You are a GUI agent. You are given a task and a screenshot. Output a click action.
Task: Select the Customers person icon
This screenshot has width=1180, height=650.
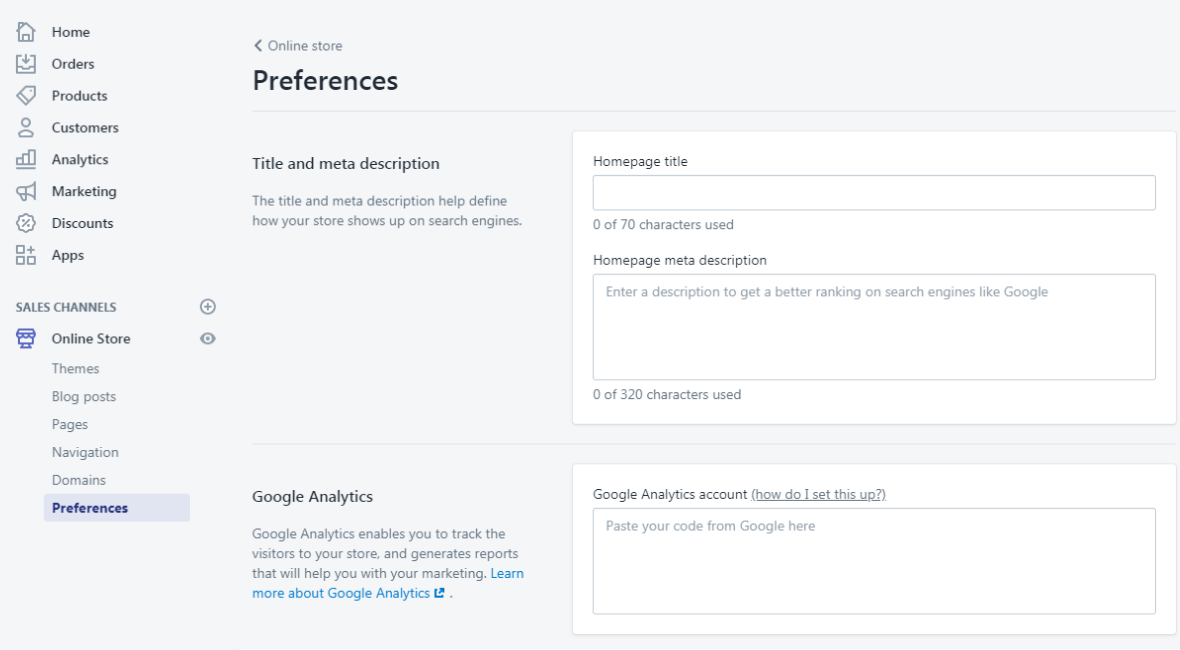coord(26,128)
